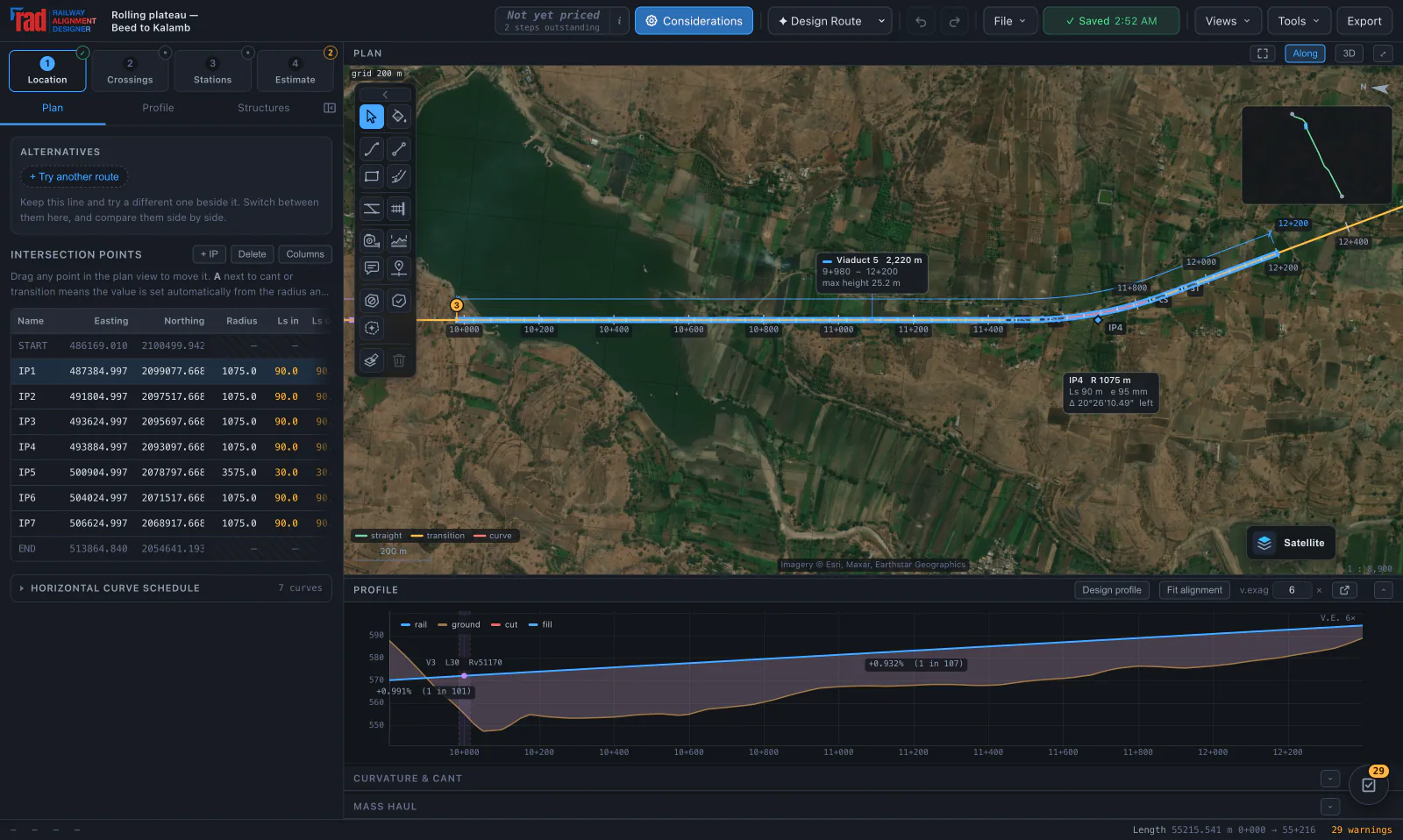Toggle the side panel layout icon

[x=330, y=108]
